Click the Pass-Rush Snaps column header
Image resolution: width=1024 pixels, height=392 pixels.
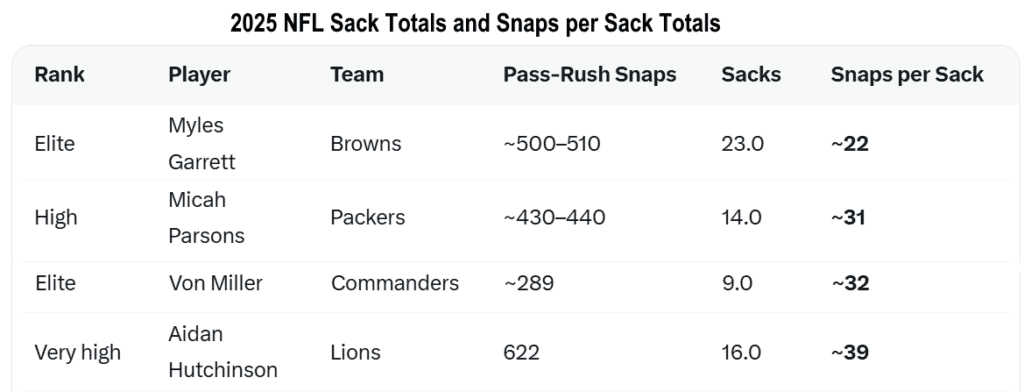590,74
